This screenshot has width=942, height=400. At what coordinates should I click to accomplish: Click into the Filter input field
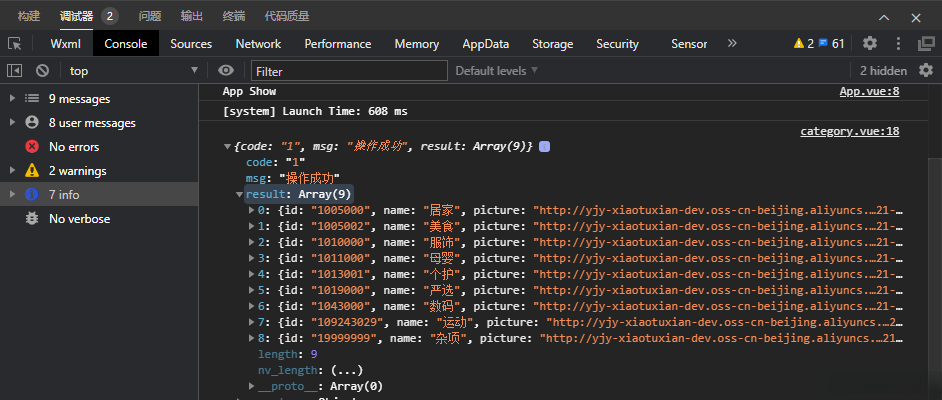point(349,71)
